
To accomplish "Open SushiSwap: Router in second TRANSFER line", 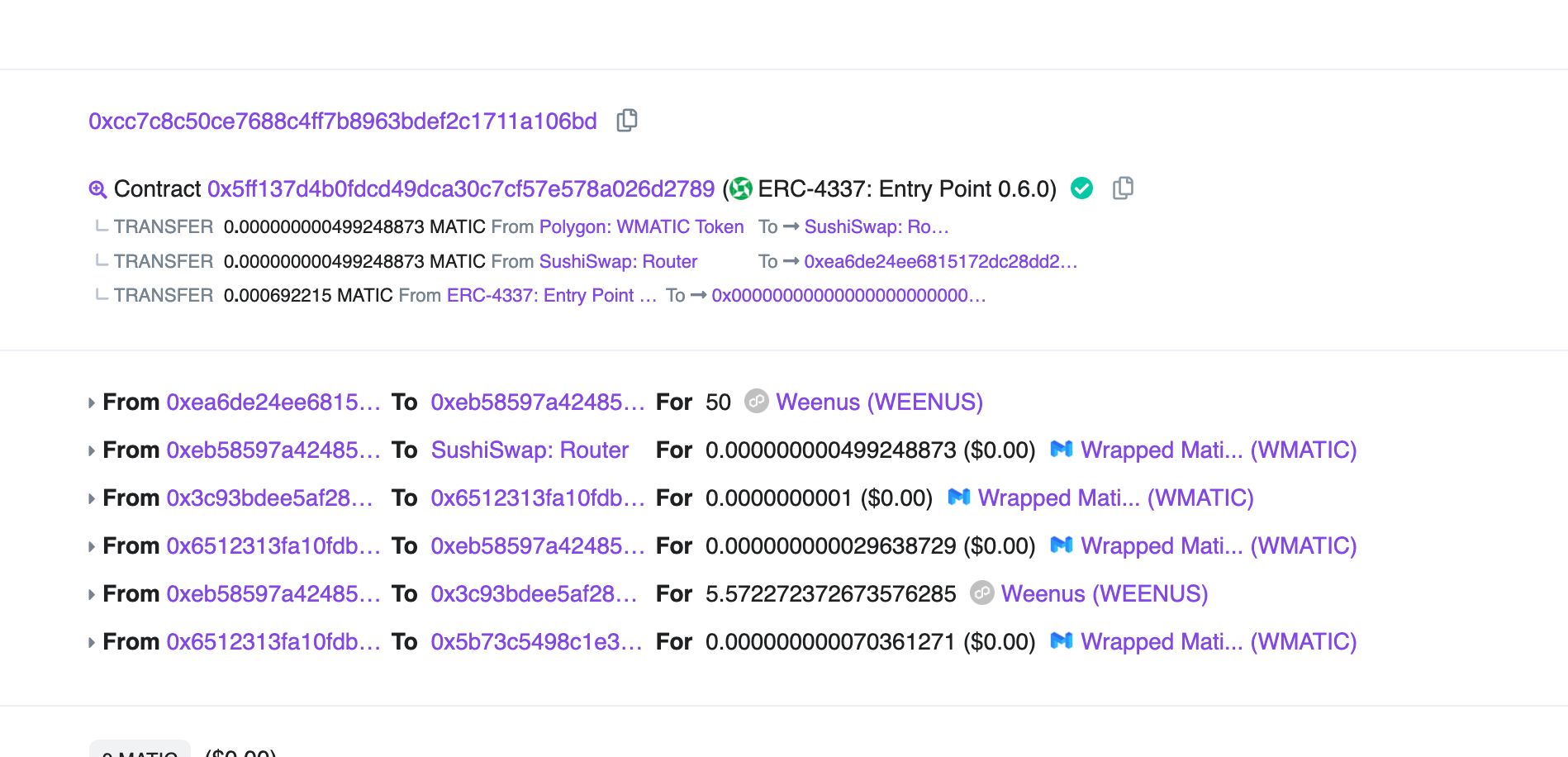I will pos(618,261).
